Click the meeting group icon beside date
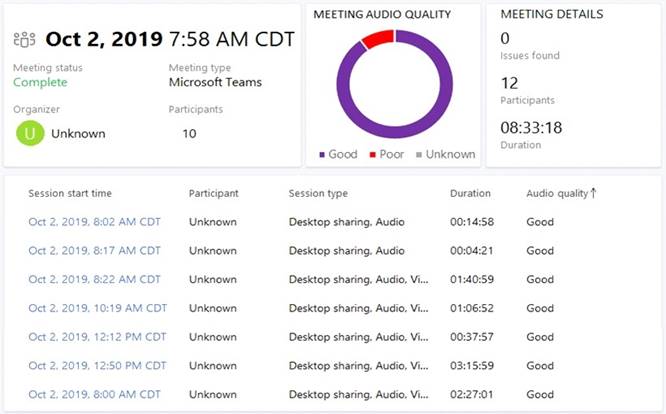This screenshot has height=414, width=666. pos(24,39)
